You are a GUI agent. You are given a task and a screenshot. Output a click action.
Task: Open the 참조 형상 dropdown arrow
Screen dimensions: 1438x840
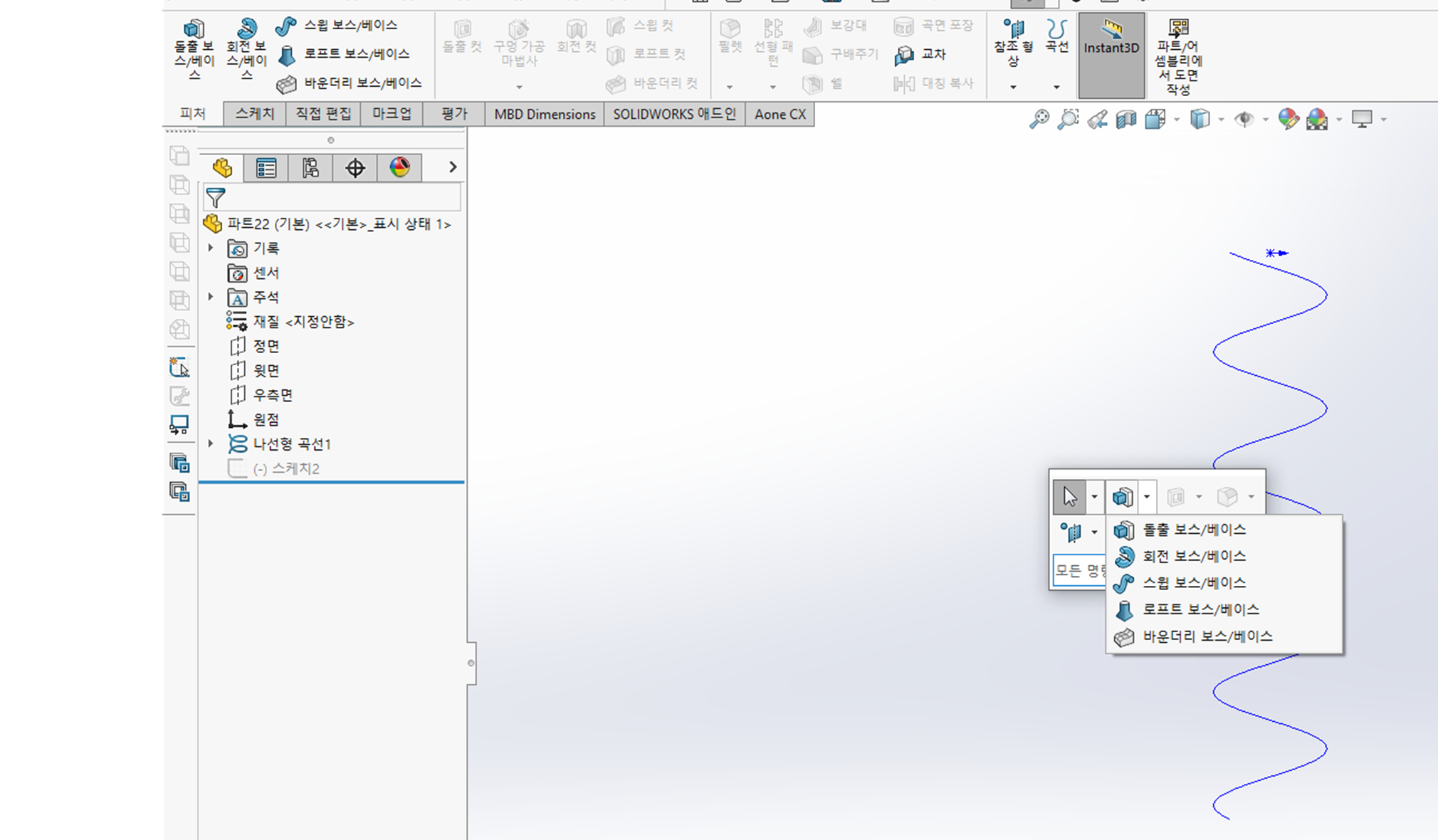pos(1013,87)
